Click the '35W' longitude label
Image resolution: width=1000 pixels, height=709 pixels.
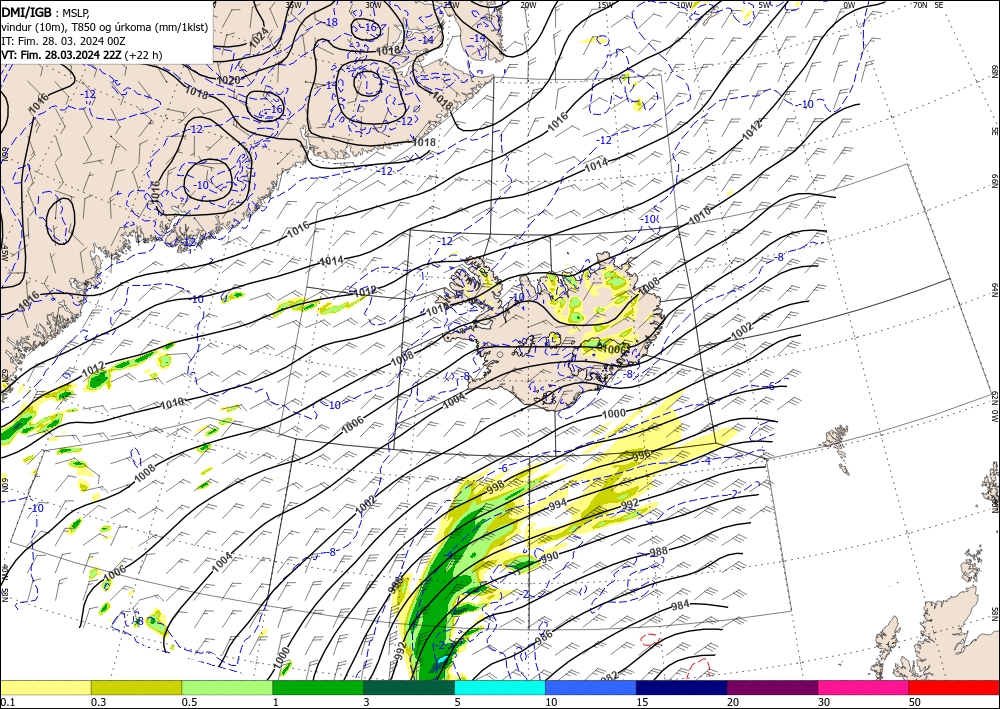tap(293, 5)
